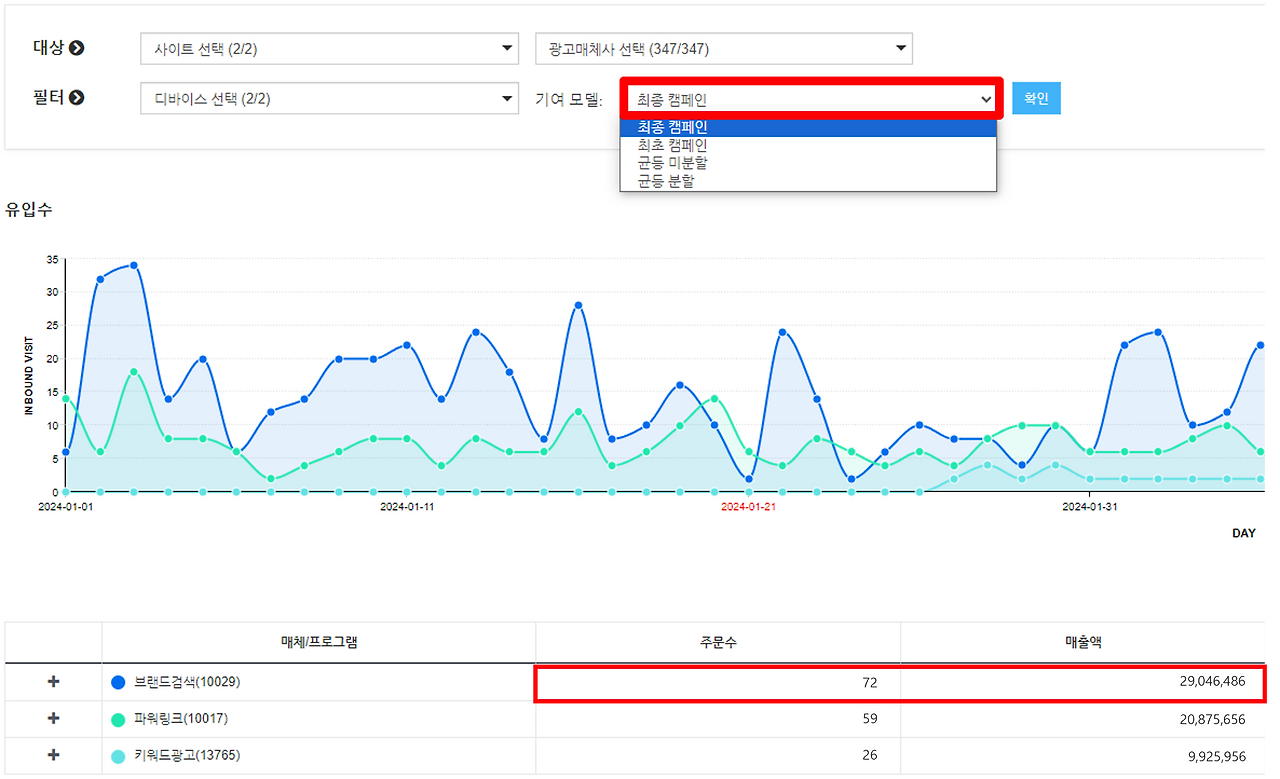Select the 키워드광고(13765) row label

pos(187,755)
